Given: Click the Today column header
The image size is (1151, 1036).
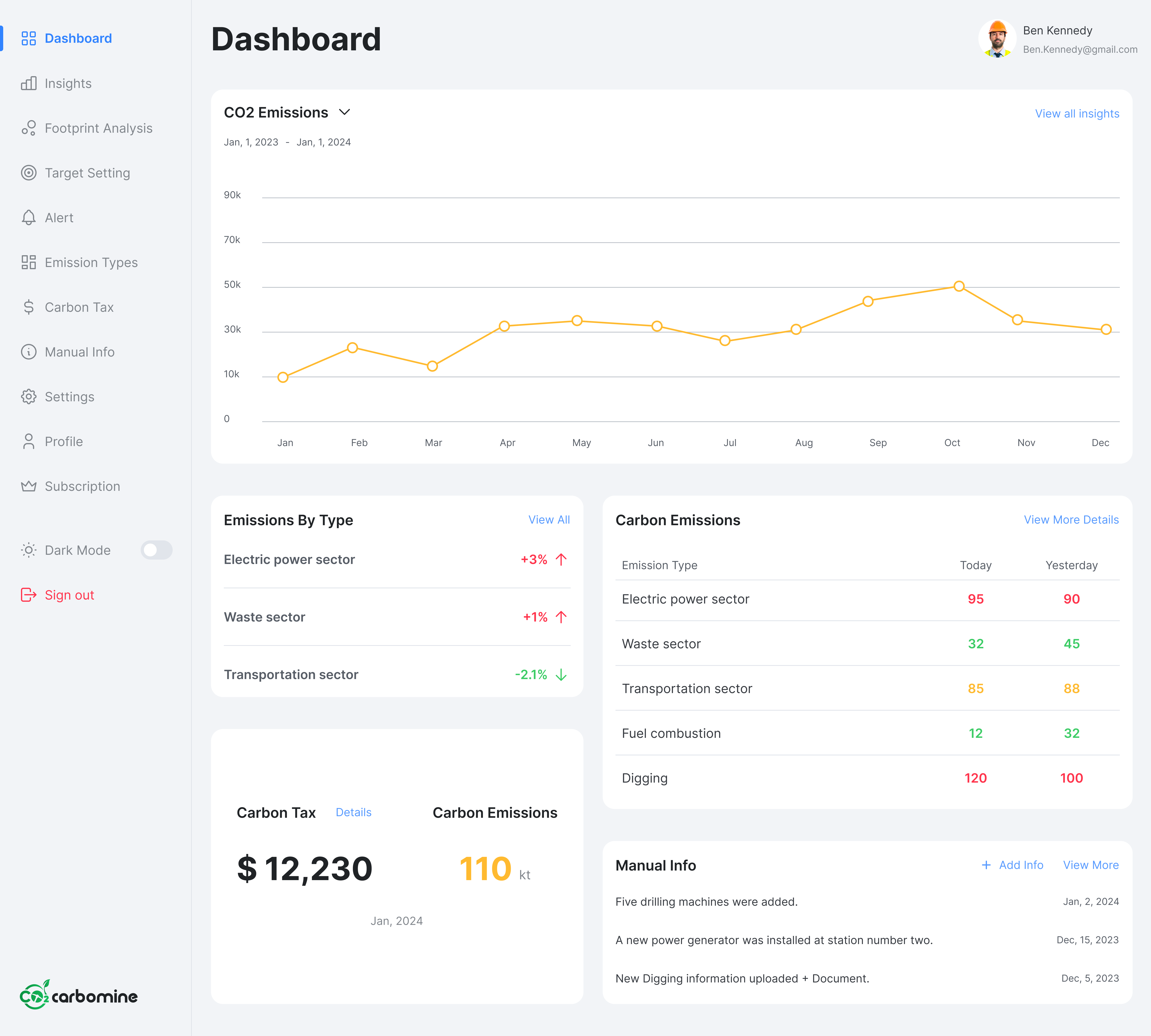Looking at the screenshot, I should click(x=976, y=565).
